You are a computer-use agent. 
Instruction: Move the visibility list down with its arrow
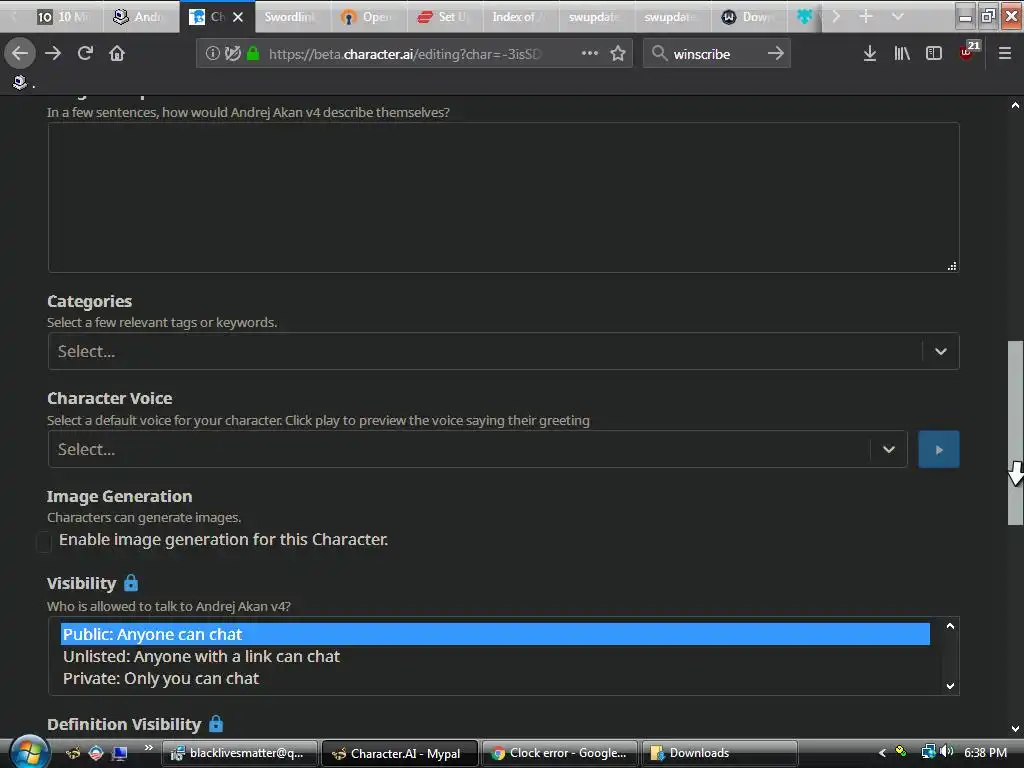click(x=950, y=686)
